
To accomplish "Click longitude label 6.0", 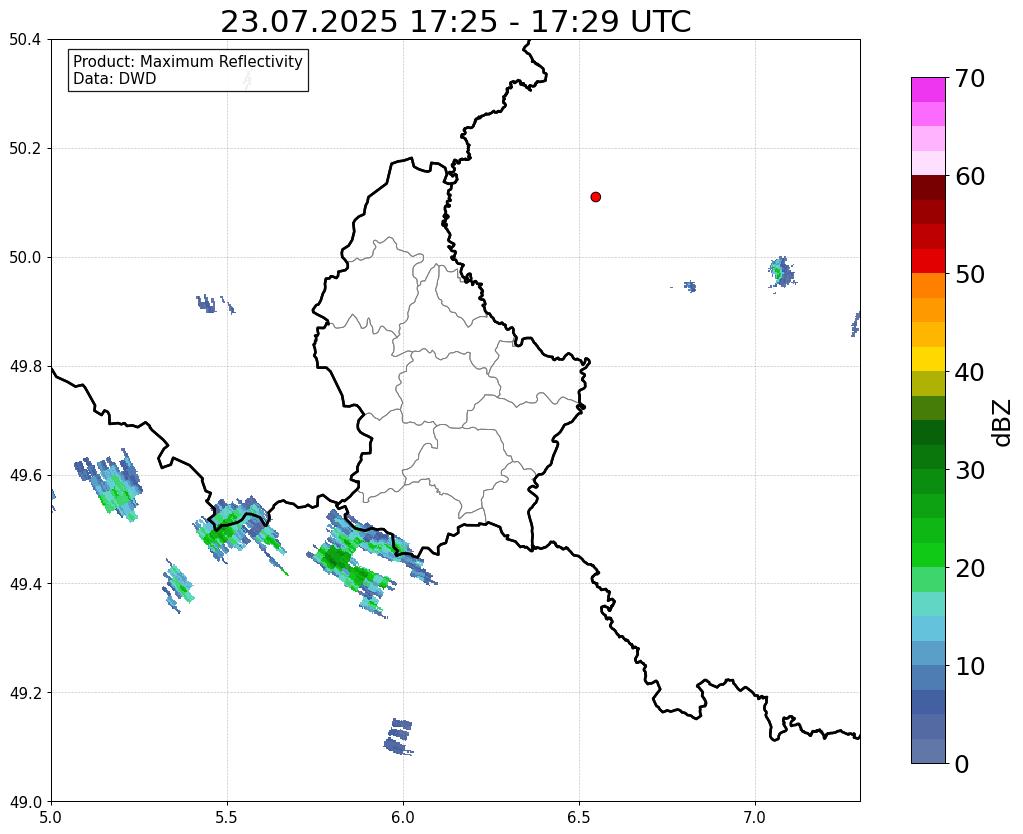I will pyautogui.click(x=403, y=817).
